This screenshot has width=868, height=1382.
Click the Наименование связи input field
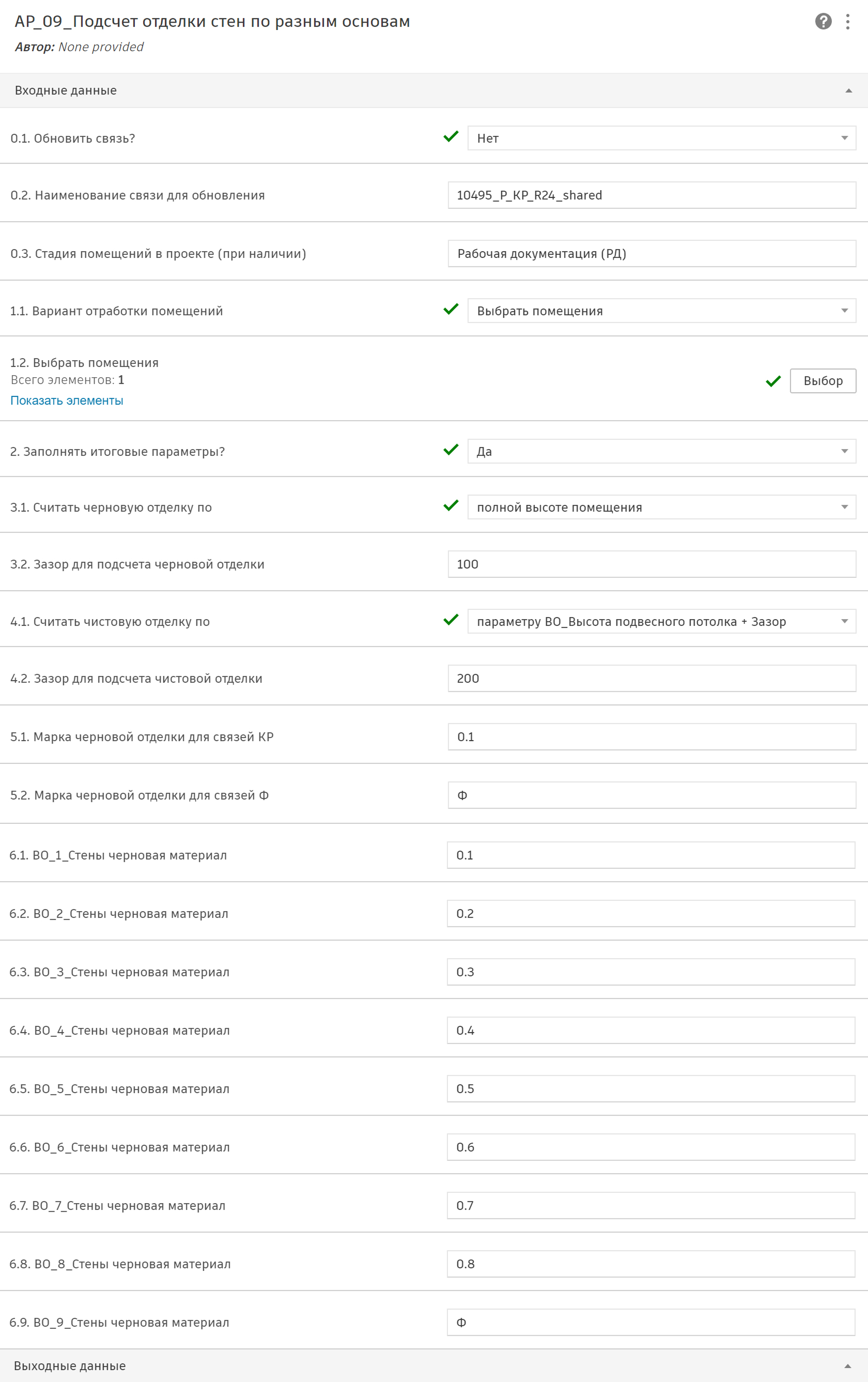click(x=652, y=195)
